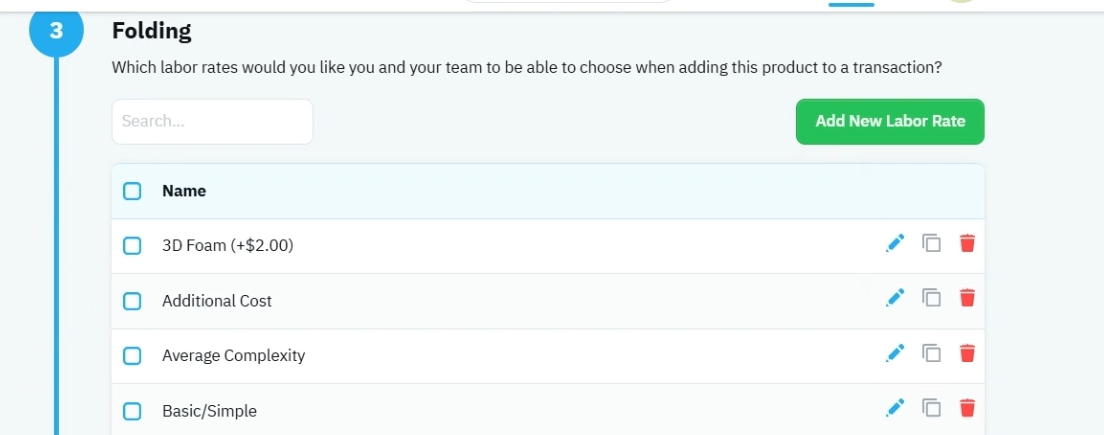Remove the Average Complexity labor rate
1104x435 pixels.
(x=967, y=353)
